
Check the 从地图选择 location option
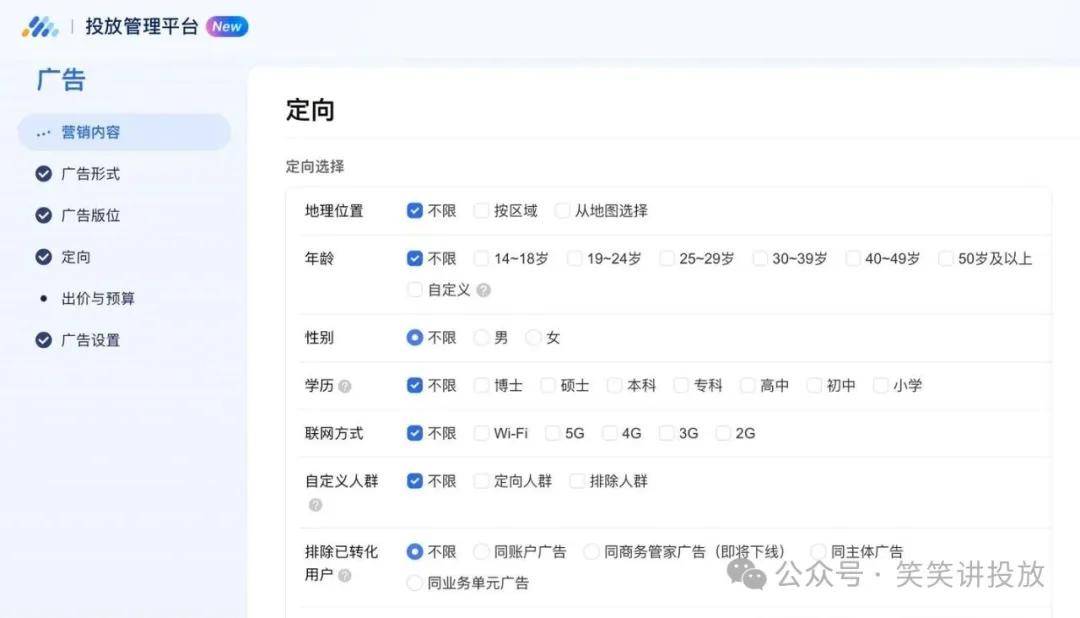[562, 211]
